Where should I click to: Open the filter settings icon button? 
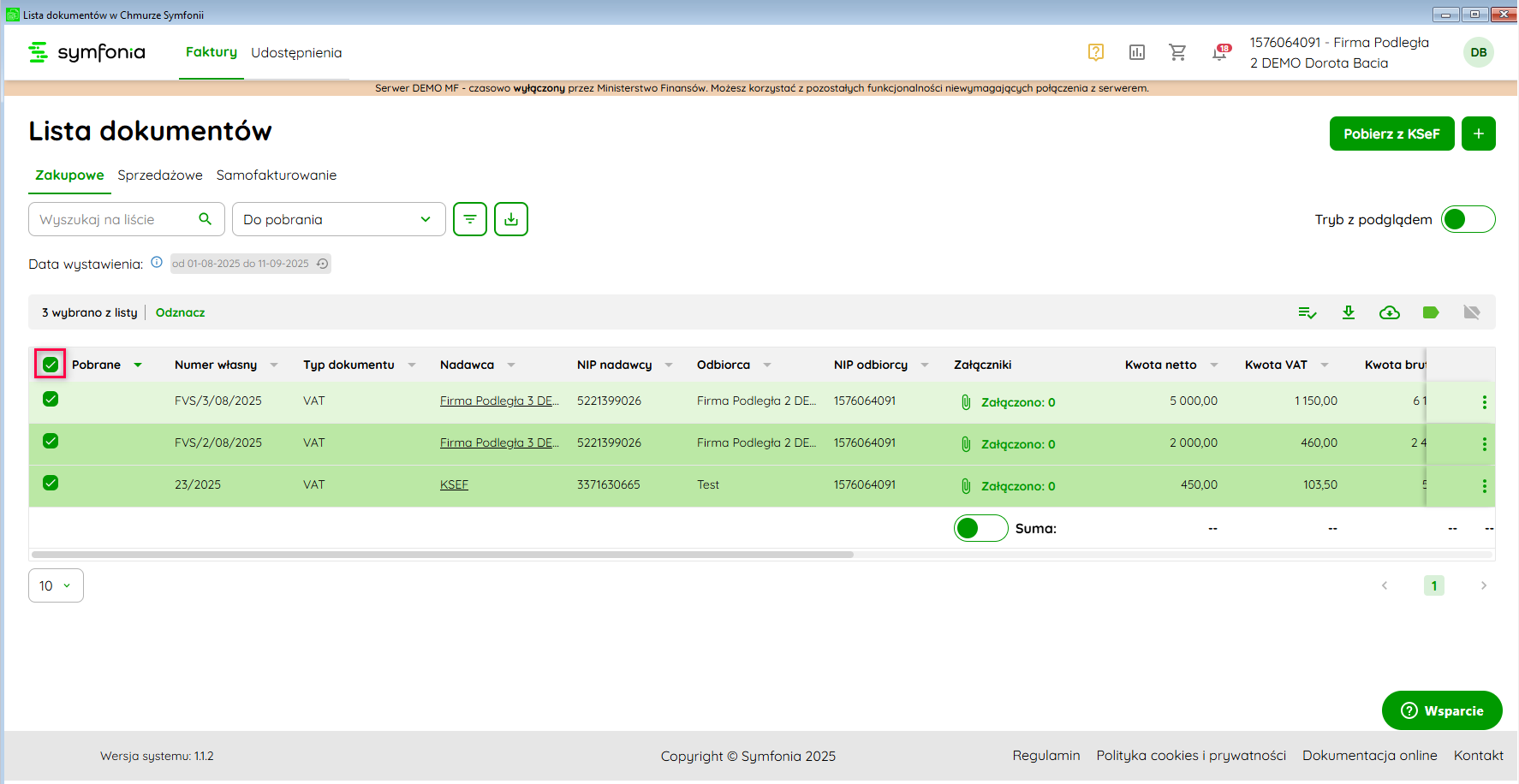click(469, 219)
